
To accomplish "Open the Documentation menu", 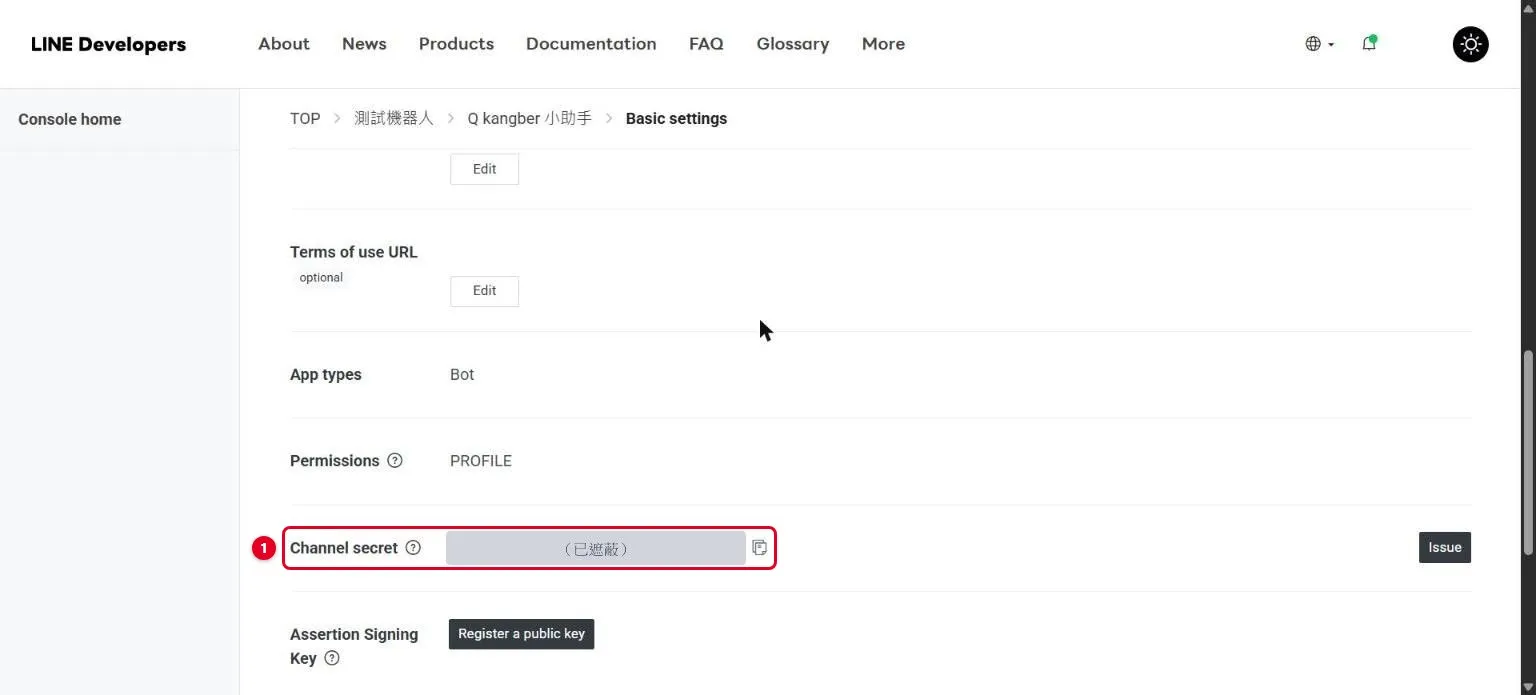I will pyautogui.click(x=591, y=44).
